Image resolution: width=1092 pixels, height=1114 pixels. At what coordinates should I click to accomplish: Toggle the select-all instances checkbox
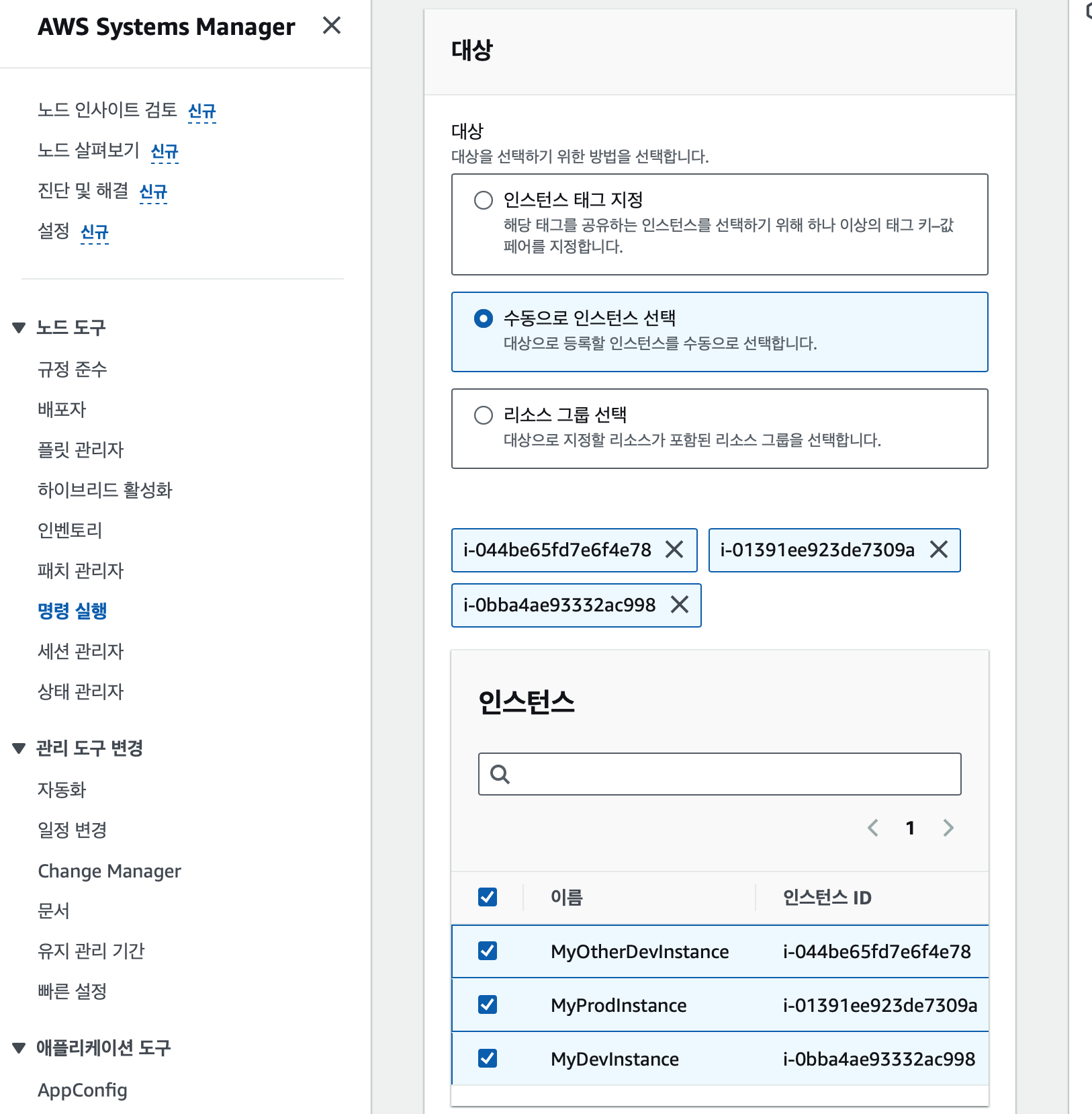[x=488, y=897]
